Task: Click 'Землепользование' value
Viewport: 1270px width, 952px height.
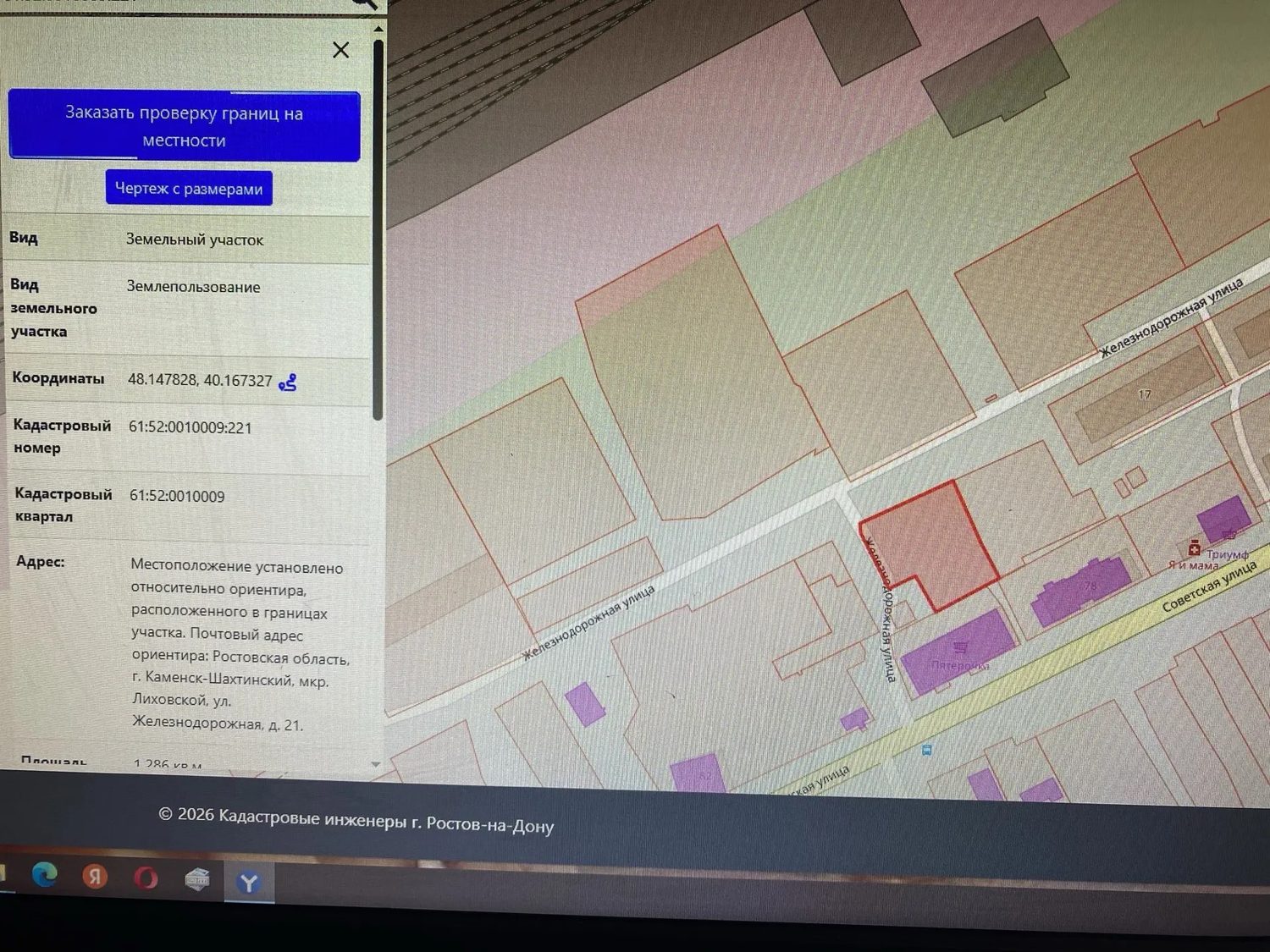Action: 193,287
